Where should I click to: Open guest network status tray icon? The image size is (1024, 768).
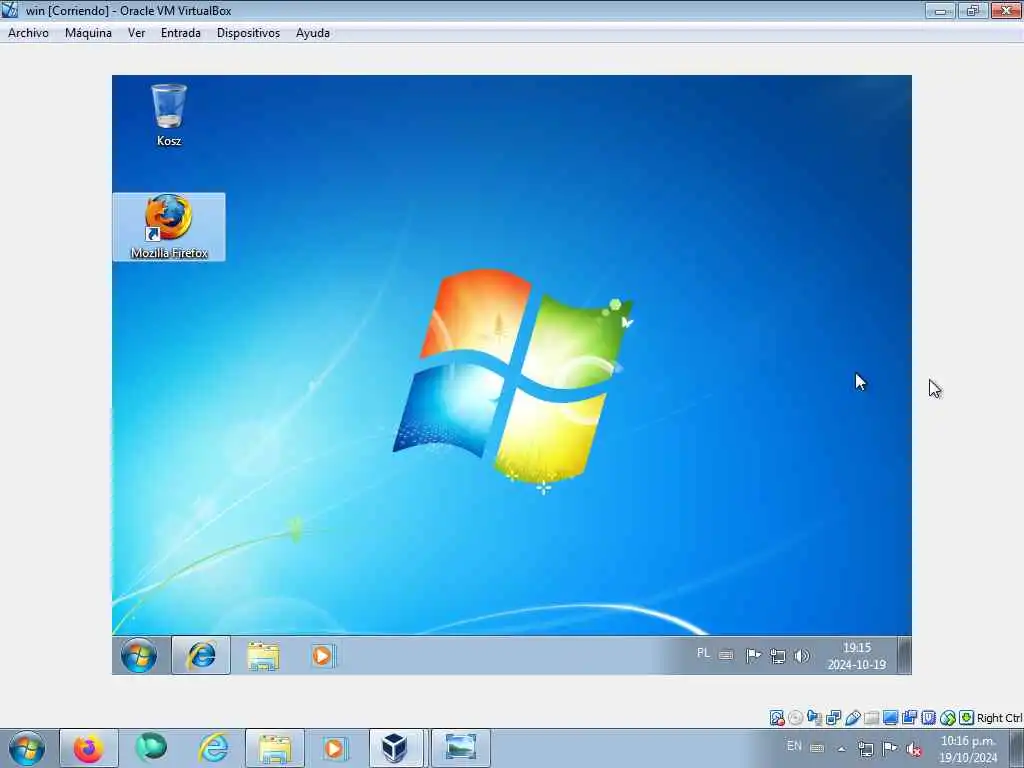click(x=777, y=656)
